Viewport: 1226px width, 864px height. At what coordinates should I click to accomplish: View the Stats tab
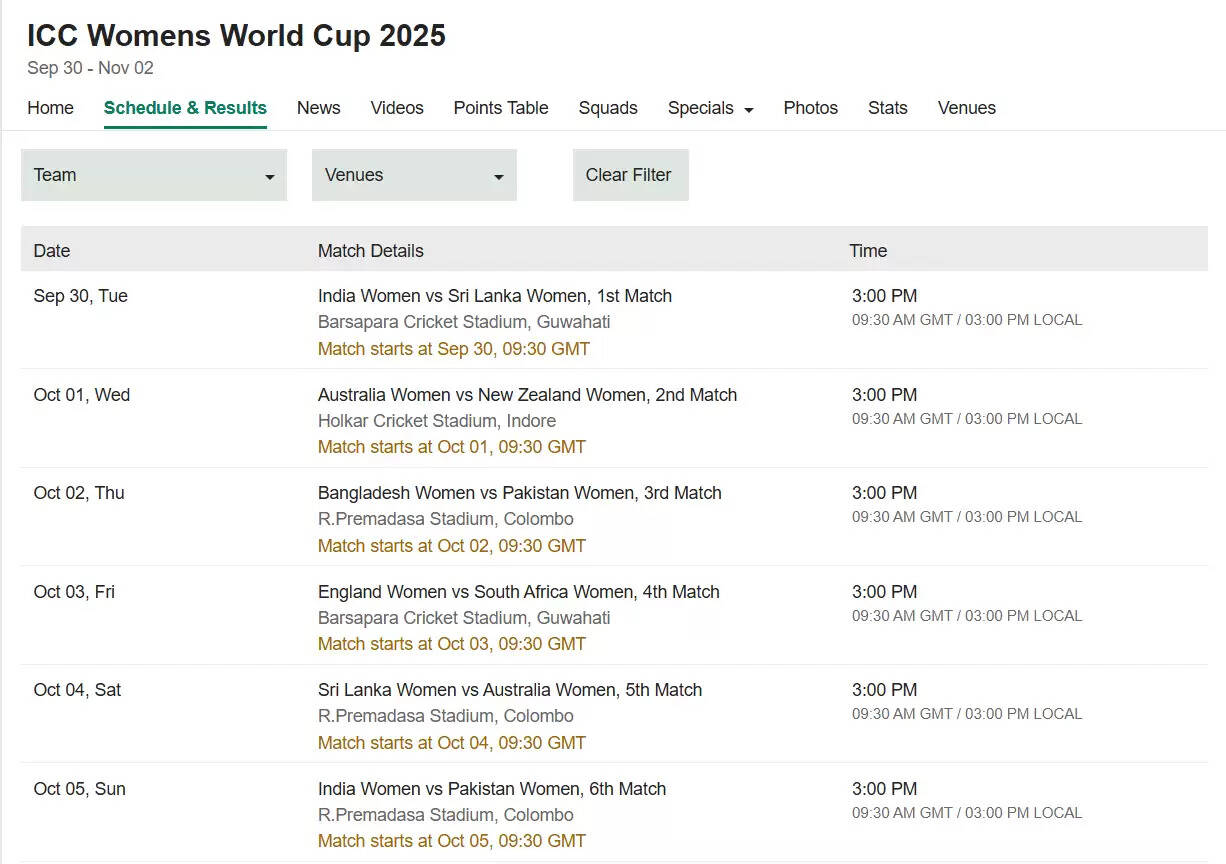pos(888,108)
